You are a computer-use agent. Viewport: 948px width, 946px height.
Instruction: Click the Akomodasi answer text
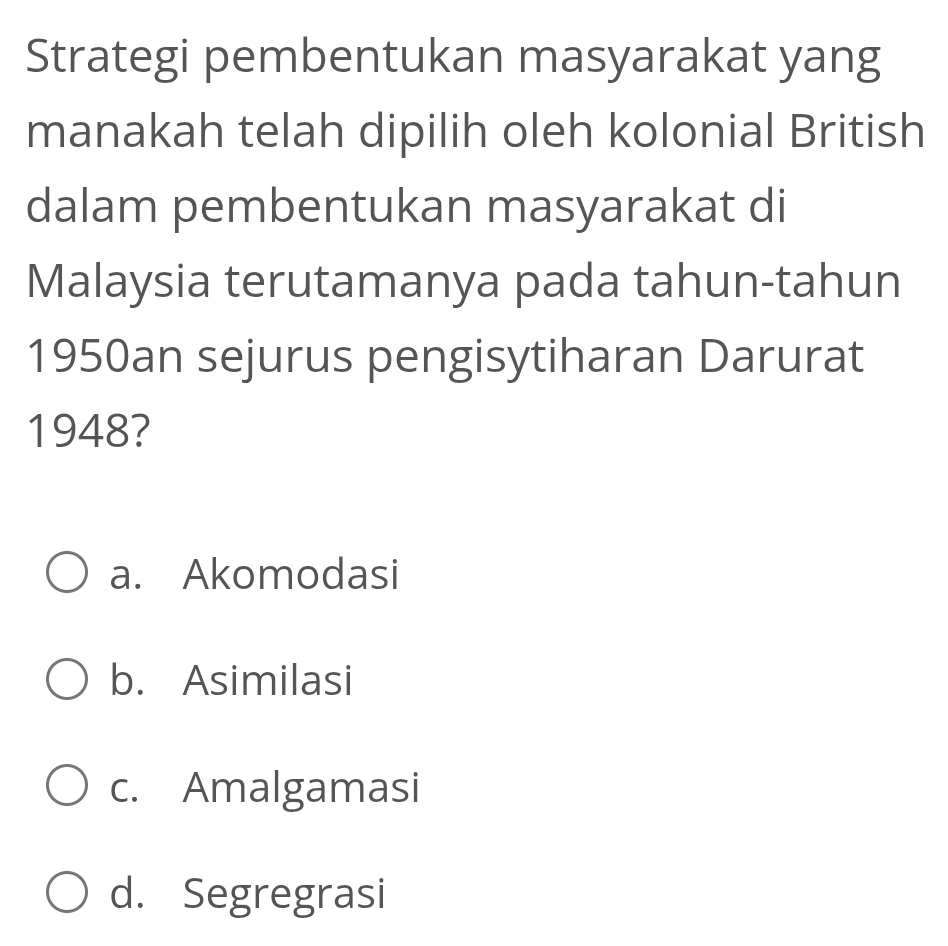(291, 574)
